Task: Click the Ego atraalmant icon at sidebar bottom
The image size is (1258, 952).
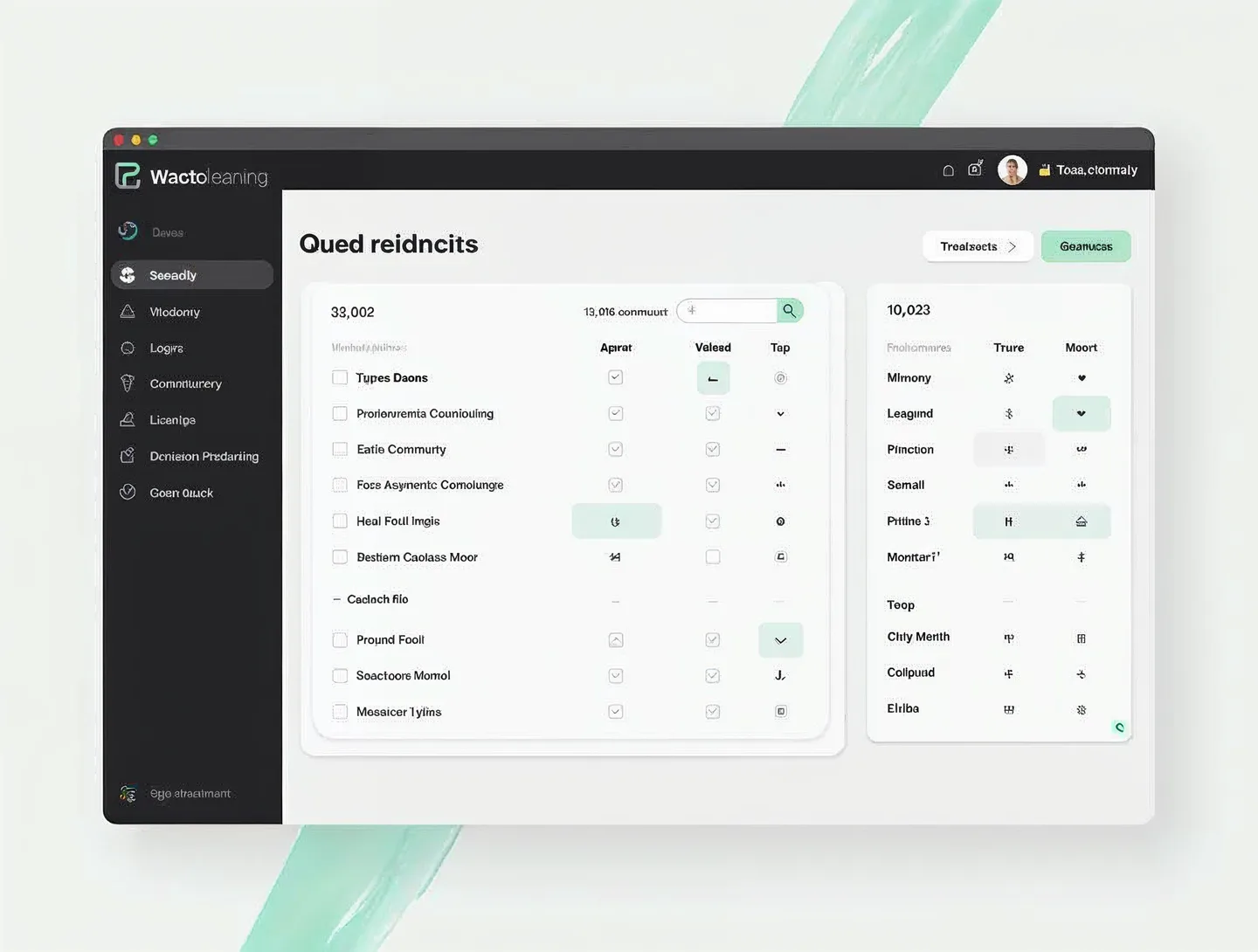Action: click(x=128, y=793)
